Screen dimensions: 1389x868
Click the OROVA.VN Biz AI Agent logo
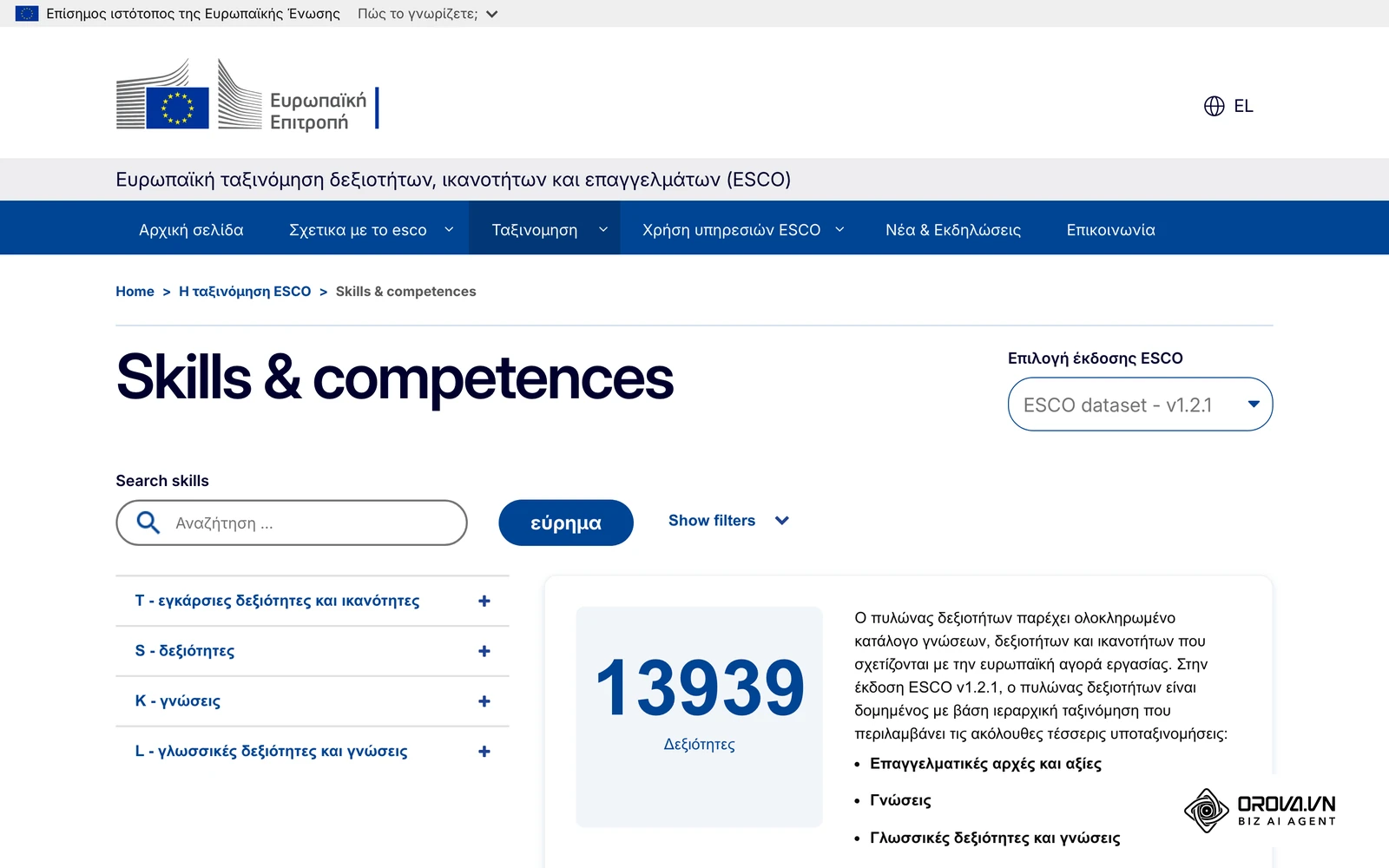pos(1260,811)
